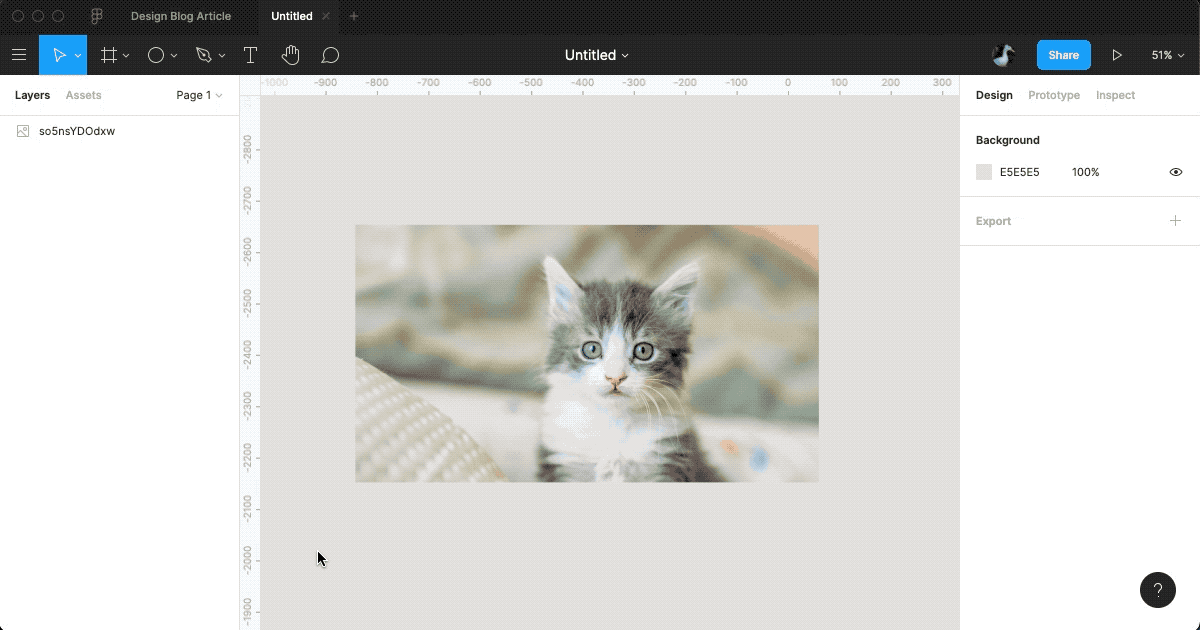This screenshot has height=630, width=1200.
Task: Select the Ellipse shape tool
Action: [x=156, y=55]
